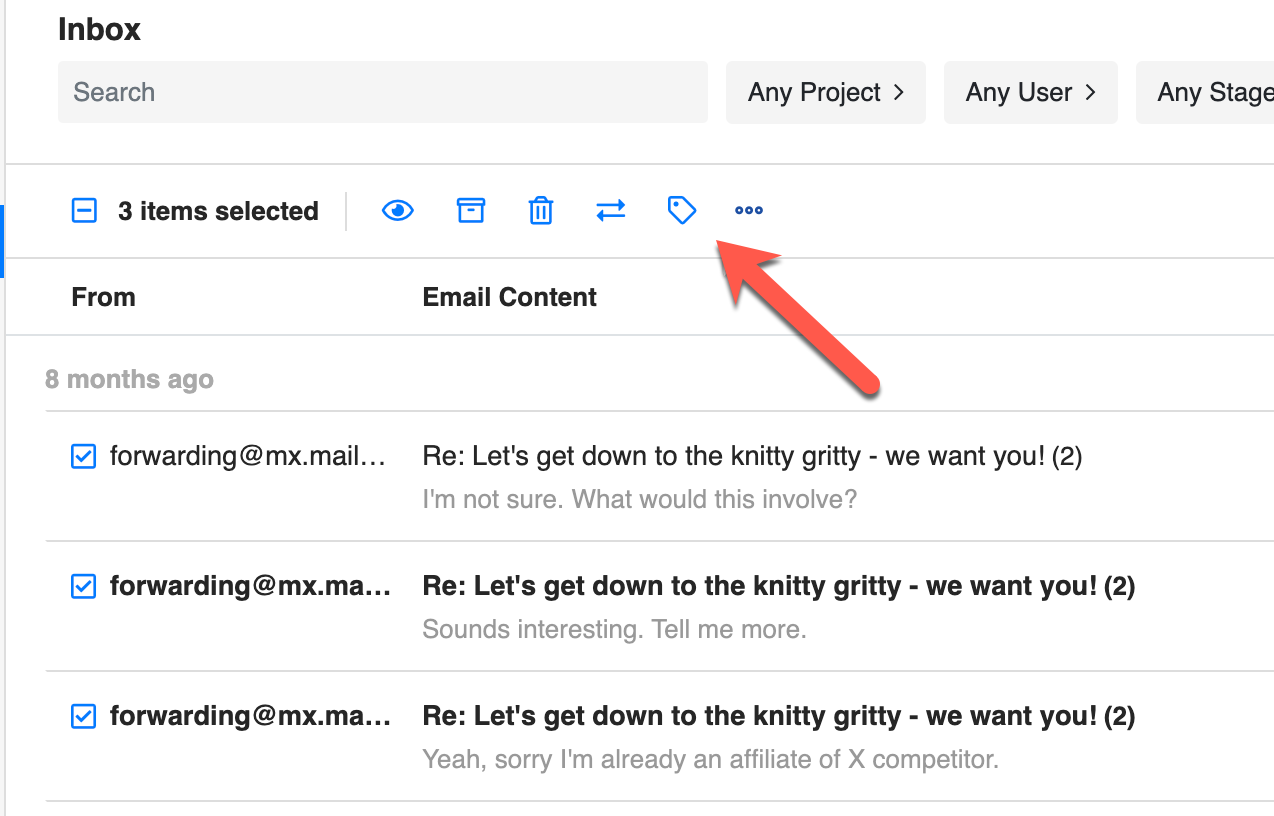Open email about affiliate of X competitor
Viewport: 1274px width, 816px height.
click(710, 759)
